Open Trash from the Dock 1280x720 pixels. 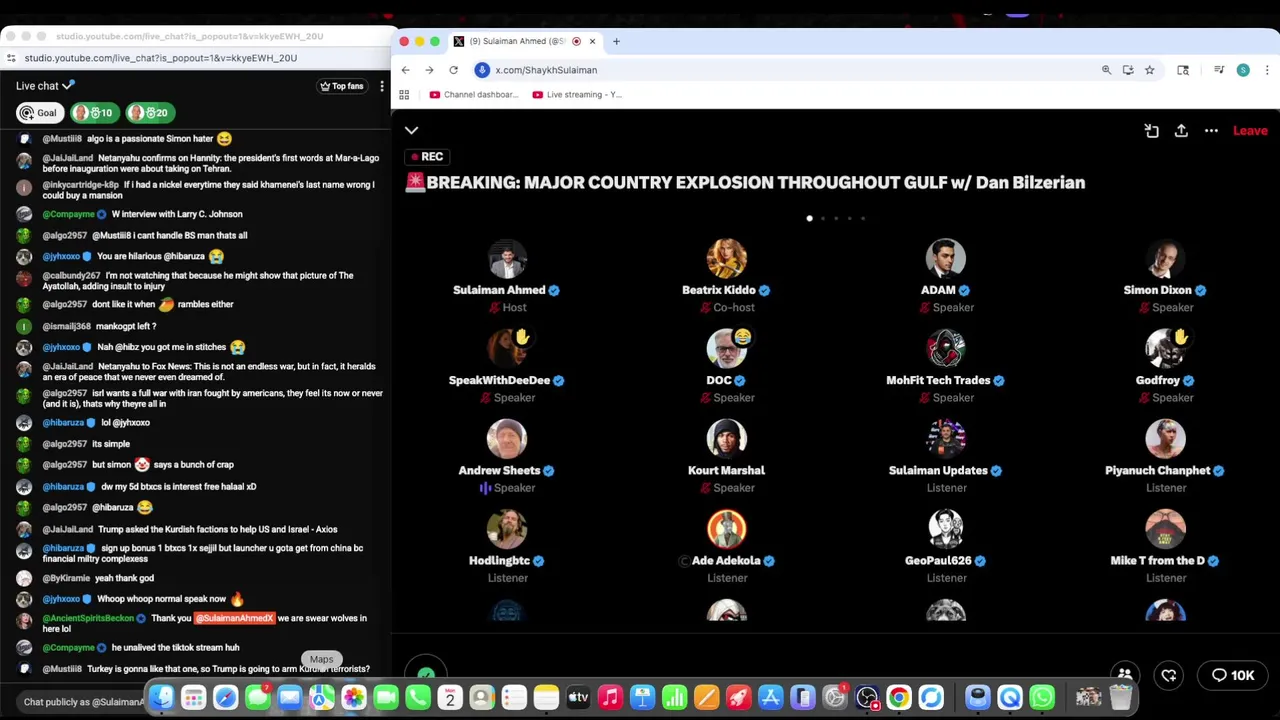tap(1120, 697)
